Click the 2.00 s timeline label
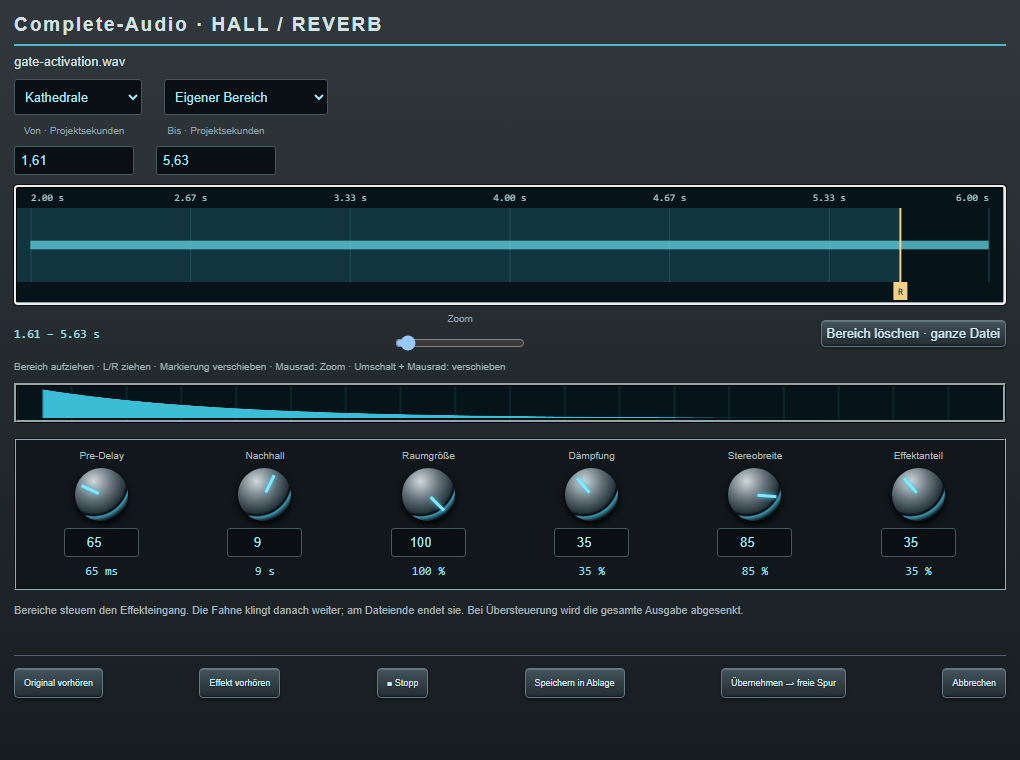The width and height of the screenshot is (1020, 760). pyautogui.click(x=47, y=198)
